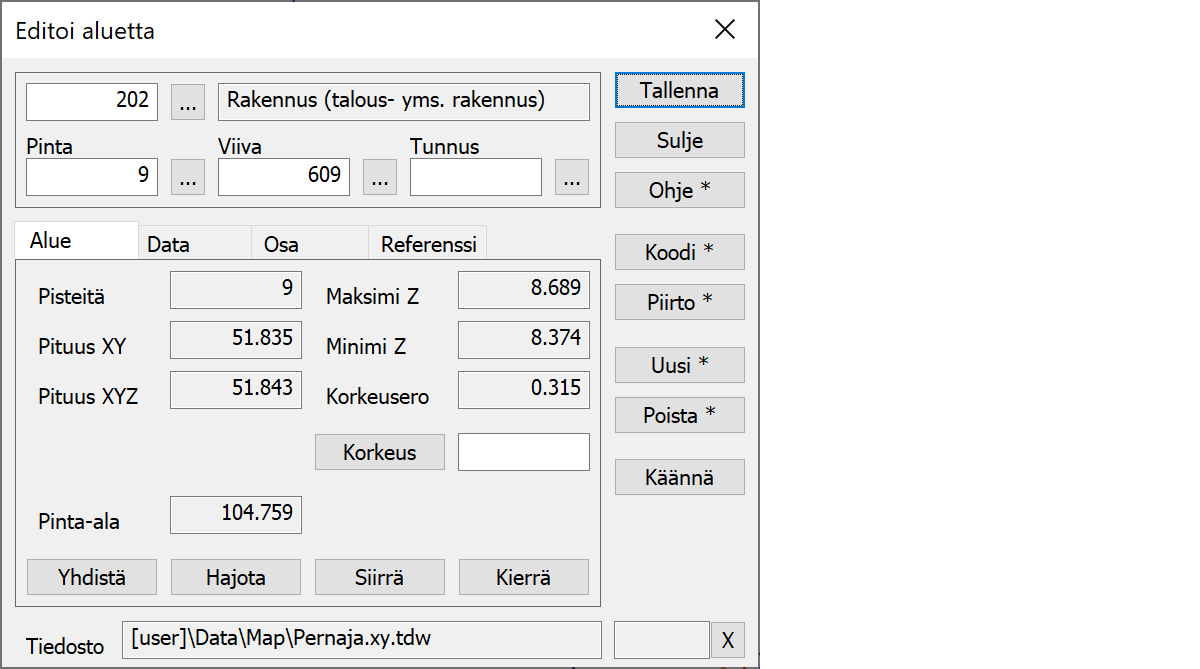The height and width of the screenshot is (669, 1200).
Task: Open Pinta ellipsis browse button
Action: [188, 177]
